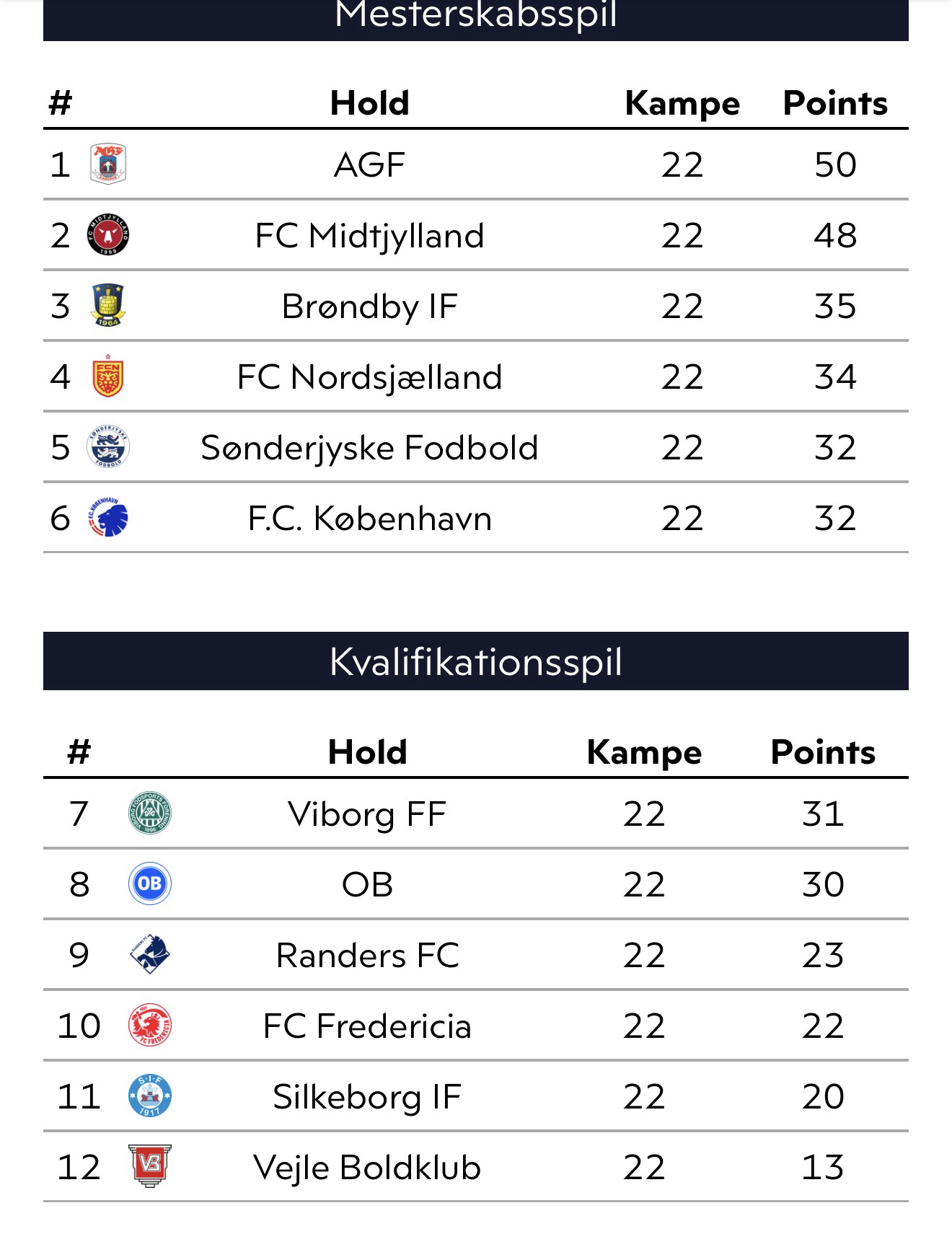952x1234 pixels.
Task: Click the Kampe header in Kvalifikationsspil table
Action: [644, 752]
